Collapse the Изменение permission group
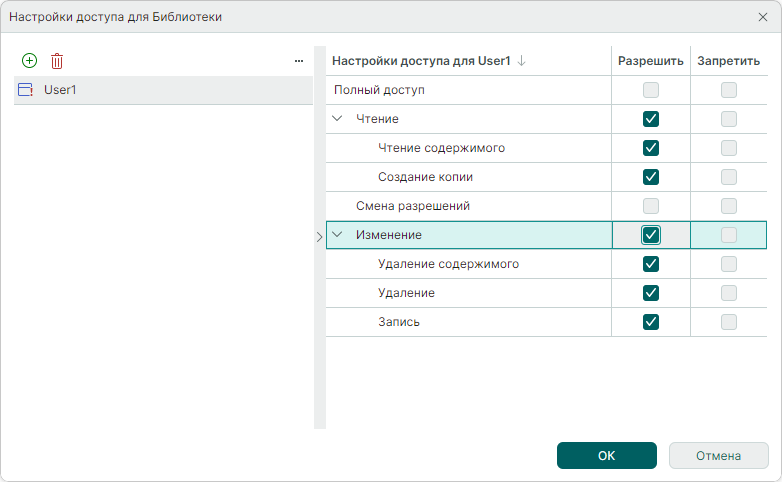 click(x=337, y=235)
